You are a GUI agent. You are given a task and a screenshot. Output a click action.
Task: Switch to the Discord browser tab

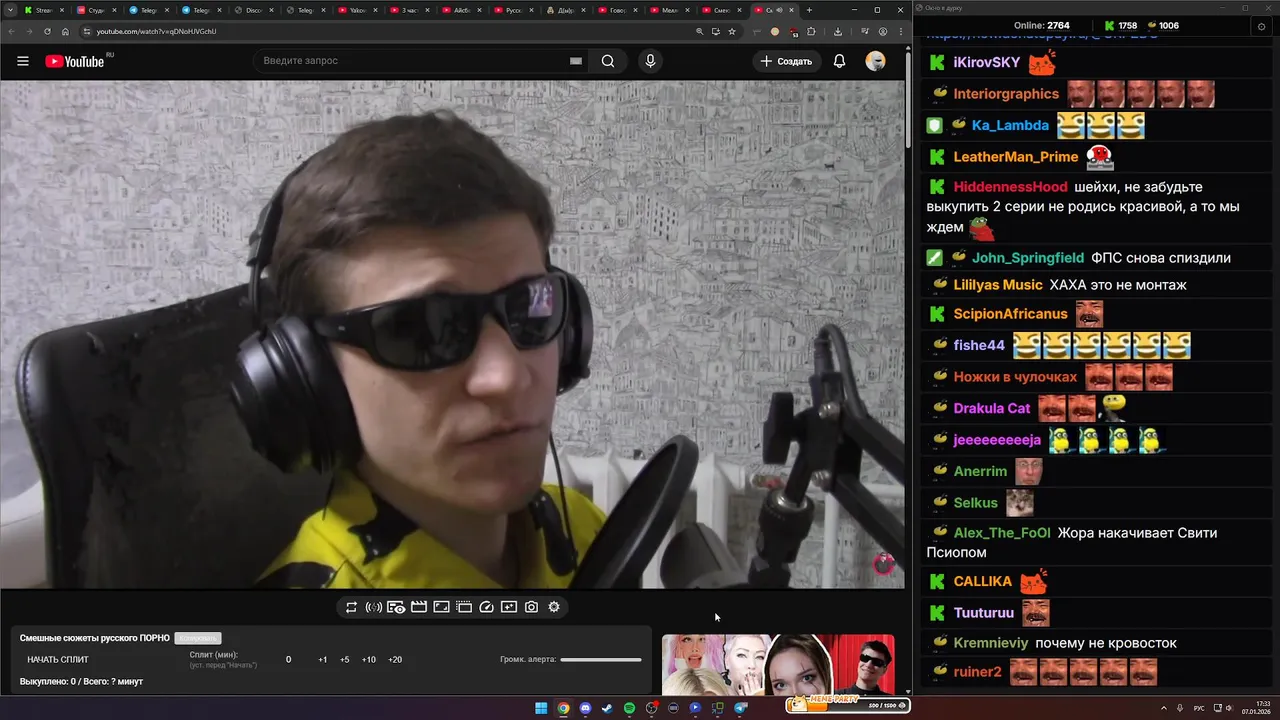point(252,10)
